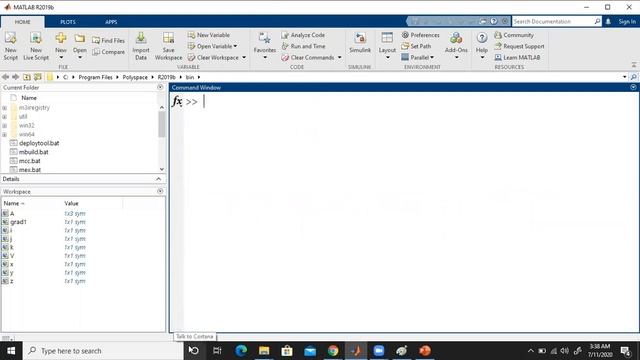Select deploytool.bat in Current Folder
Screen dimensions: 640x360
click(39, 143)
